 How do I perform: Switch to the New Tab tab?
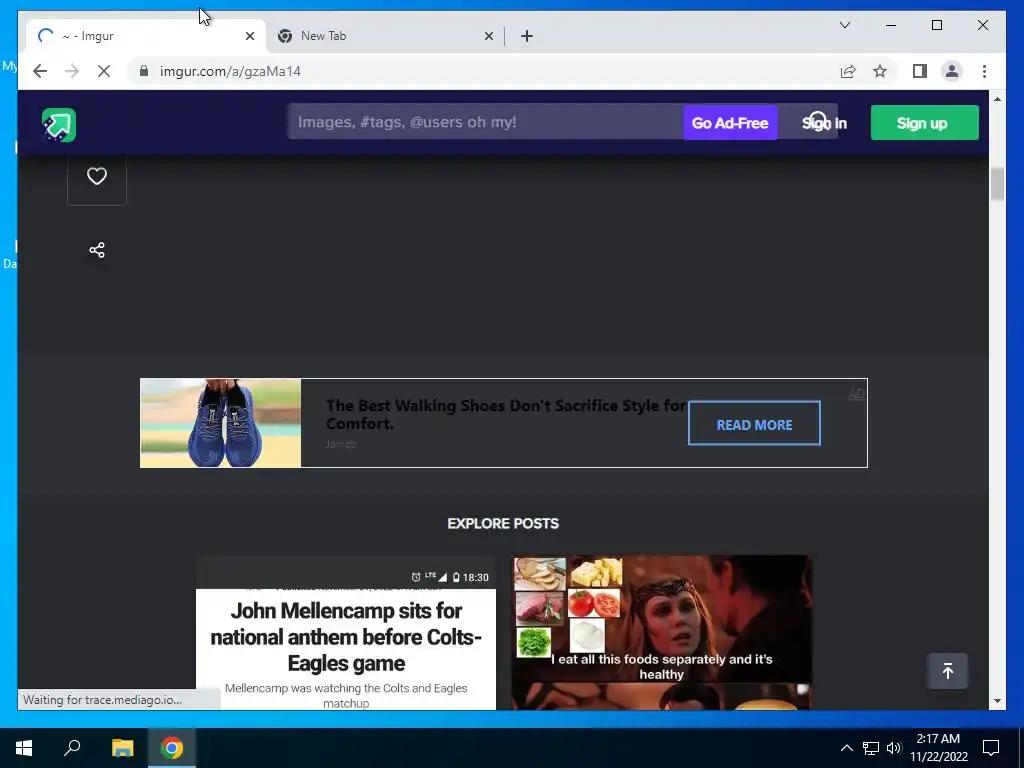click(385, 36)
